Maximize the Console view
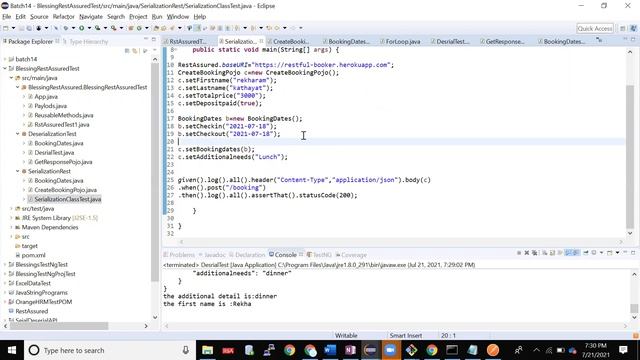Screen dimensions: 640x360 [x=633, y=253]
